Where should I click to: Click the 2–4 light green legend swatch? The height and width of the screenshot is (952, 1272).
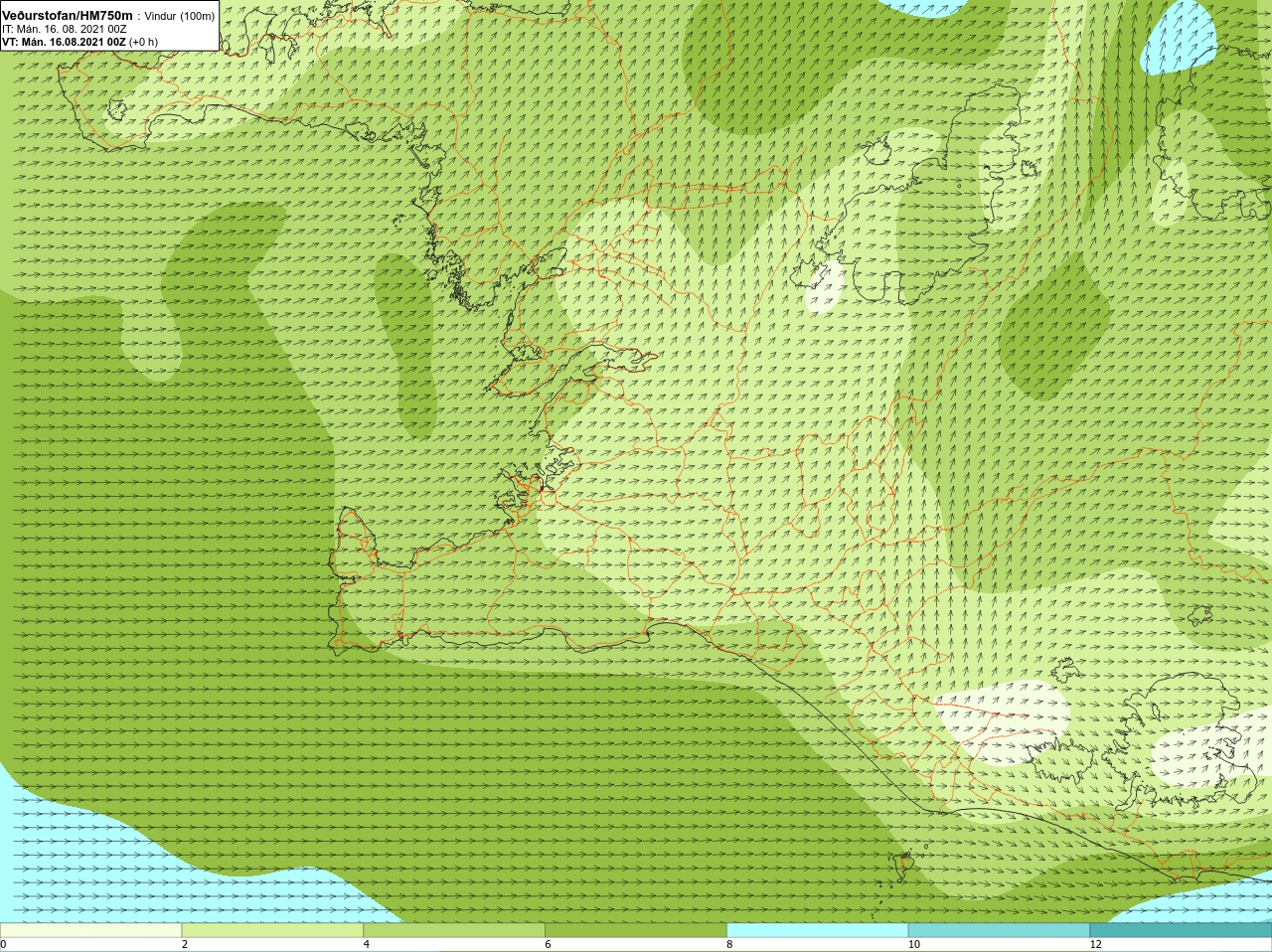click(x=272, y=930)
